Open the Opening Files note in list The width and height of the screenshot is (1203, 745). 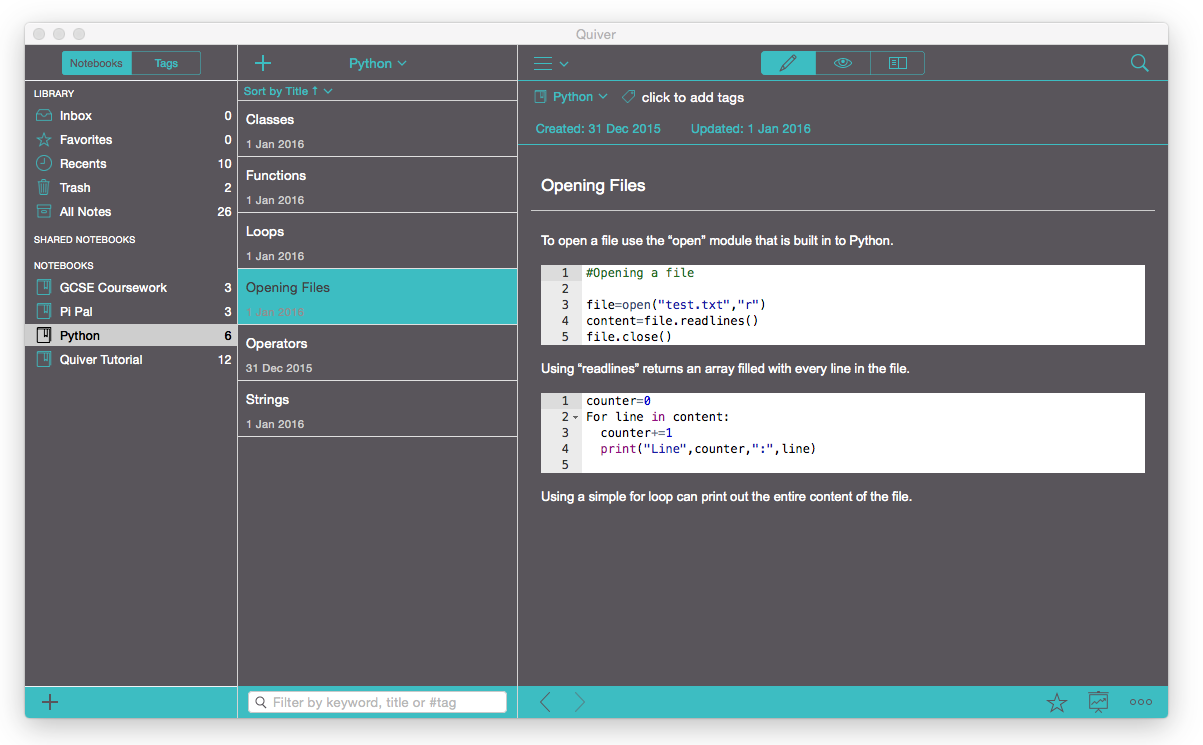point(377,297)
